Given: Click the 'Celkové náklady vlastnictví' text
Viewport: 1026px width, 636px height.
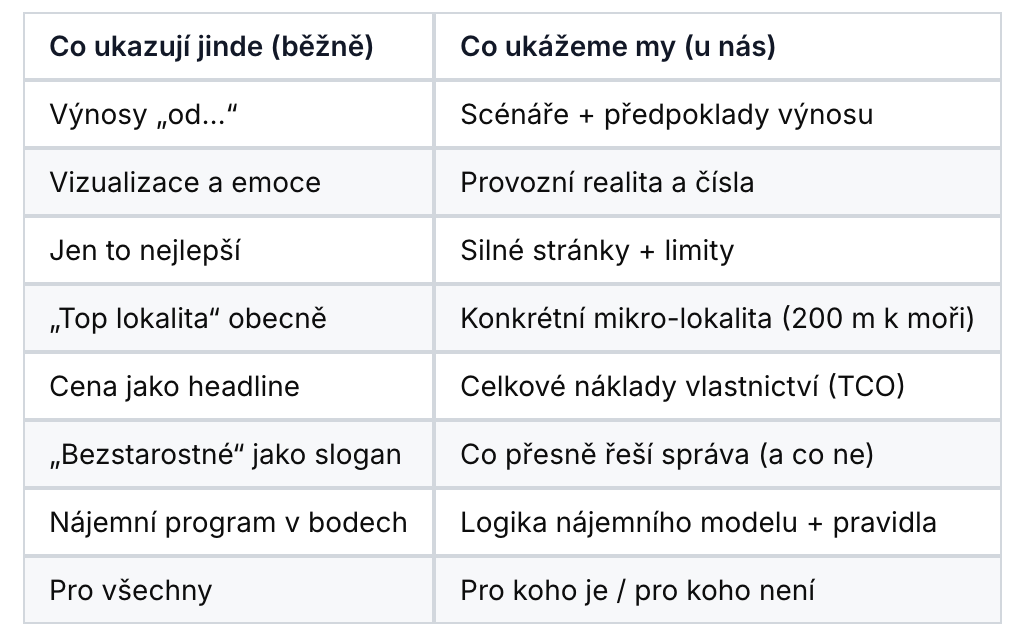Looking at the screenshot, I should (x=639, y=387).
